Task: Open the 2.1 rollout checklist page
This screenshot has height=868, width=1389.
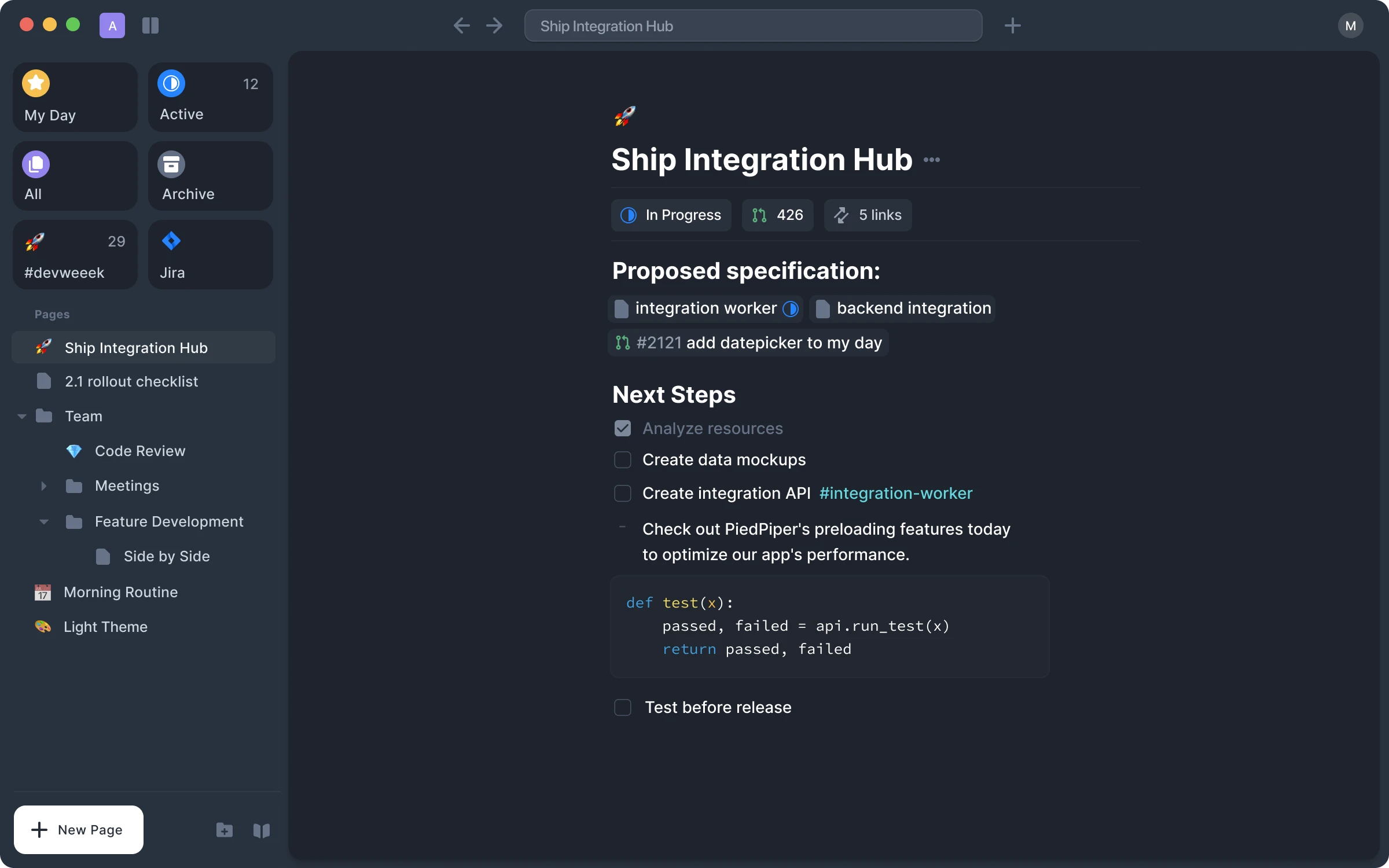Action: (x=131, y=382)
